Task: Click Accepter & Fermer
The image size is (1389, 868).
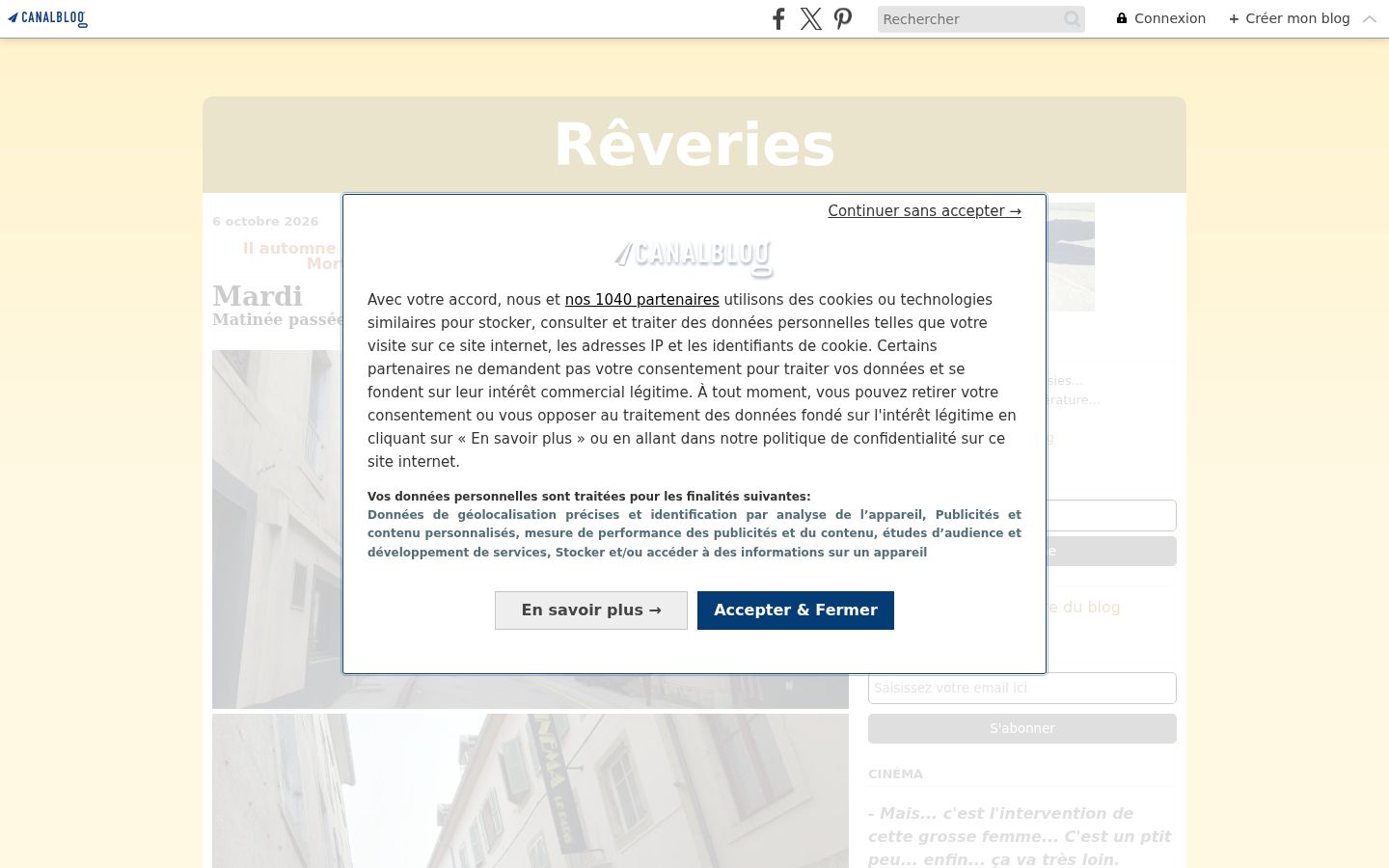Action: 796,610
